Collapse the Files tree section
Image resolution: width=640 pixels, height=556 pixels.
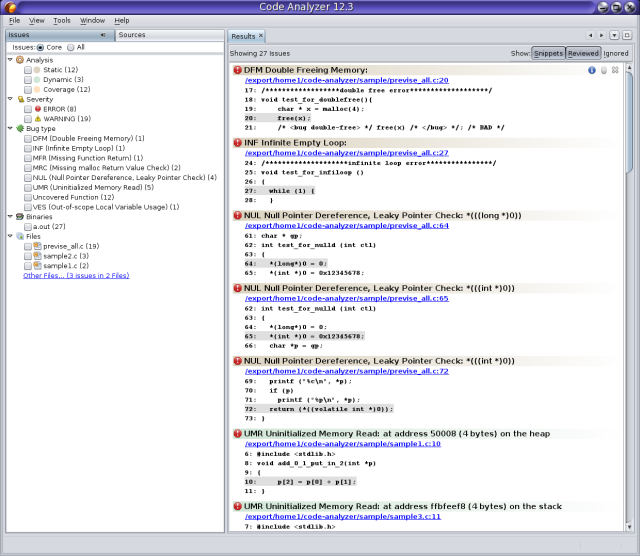pyautogui.click(x=10, y=236)
